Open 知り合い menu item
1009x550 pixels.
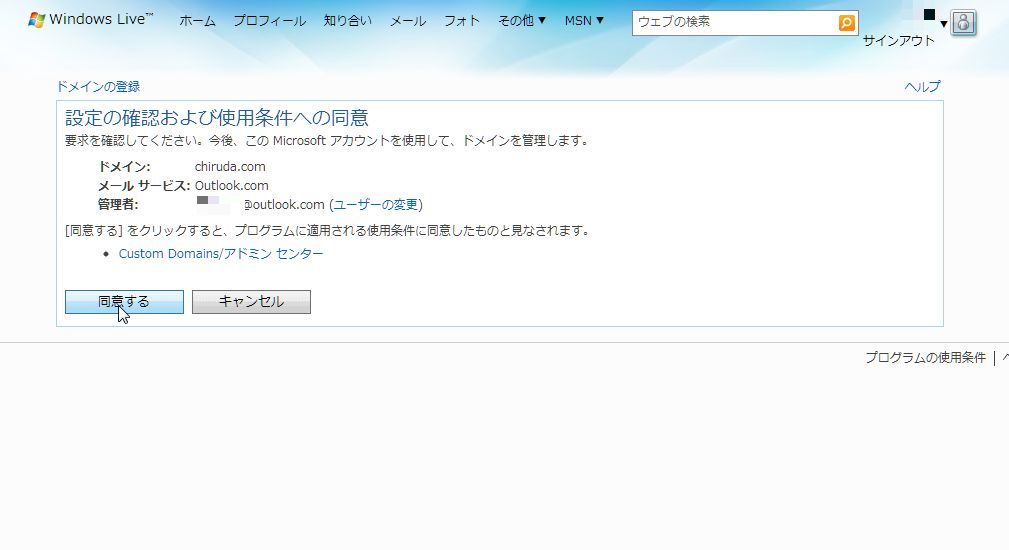coord(347,21)
